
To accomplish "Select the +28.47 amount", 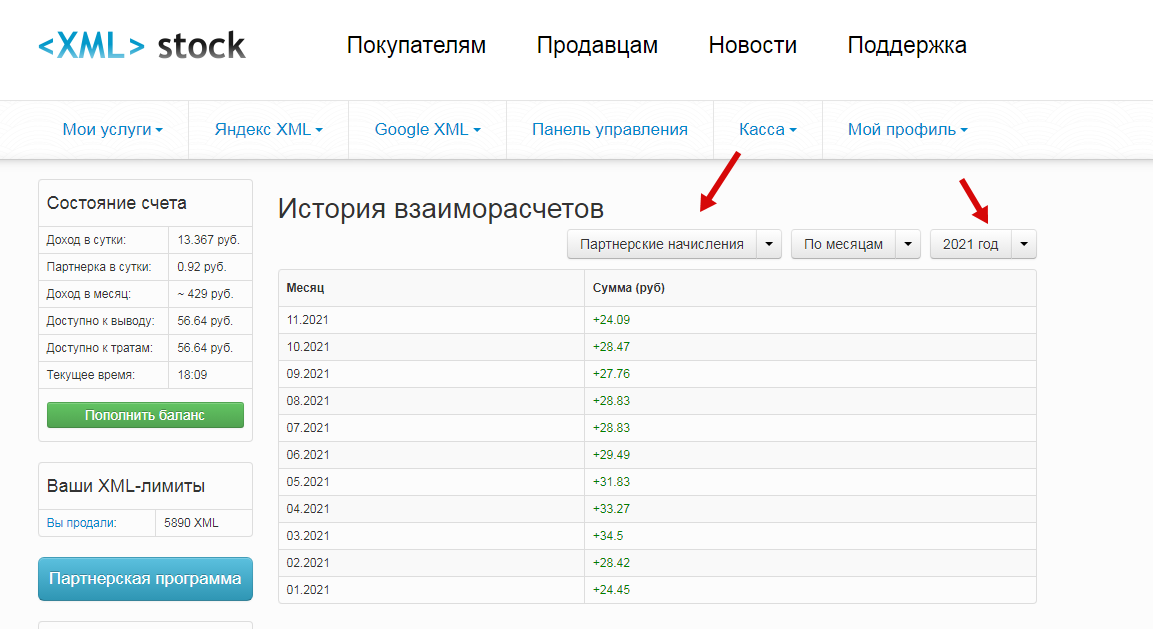I will [611, 347].
